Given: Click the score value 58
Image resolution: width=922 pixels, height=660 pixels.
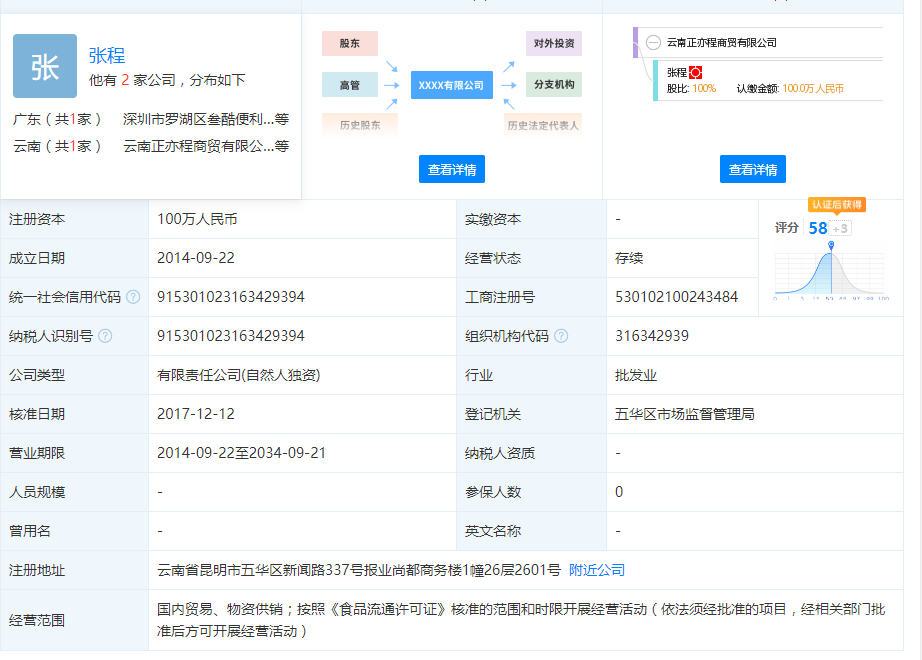Looking at the screenshot, I should coord(818,228).
